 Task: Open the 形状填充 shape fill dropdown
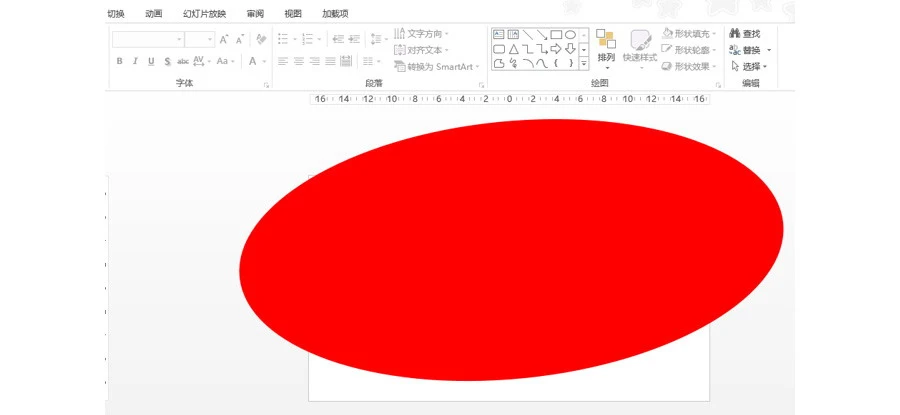691,34
